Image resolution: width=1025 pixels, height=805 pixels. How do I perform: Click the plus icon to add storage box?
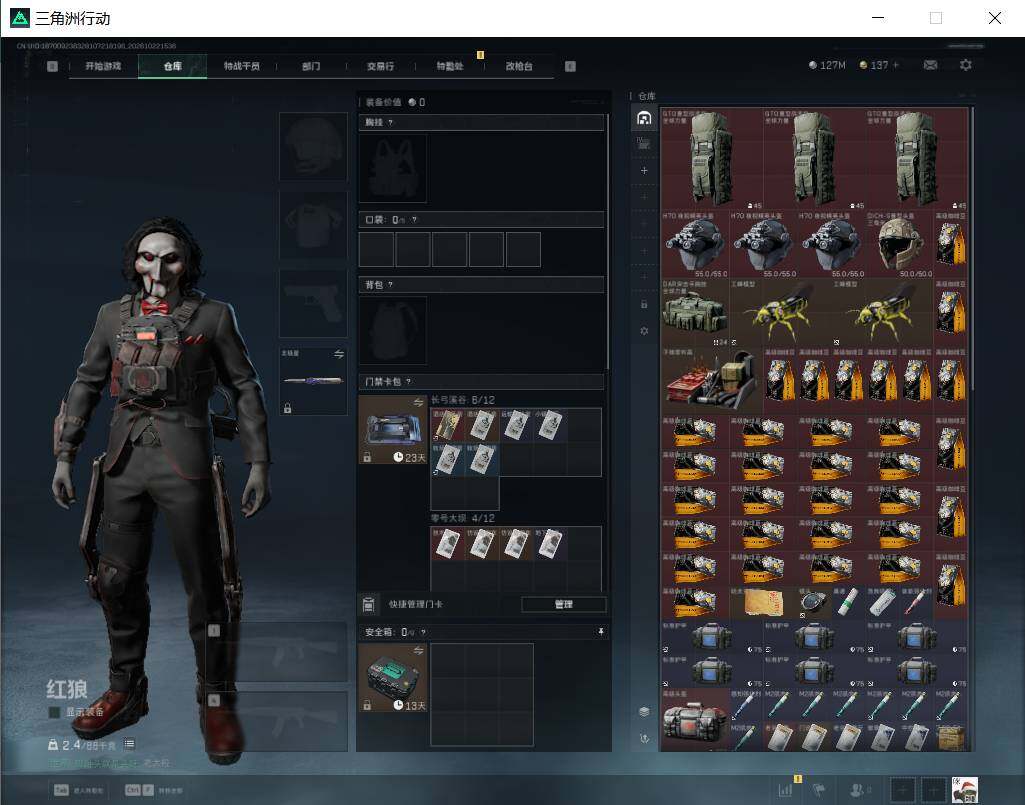644,170
